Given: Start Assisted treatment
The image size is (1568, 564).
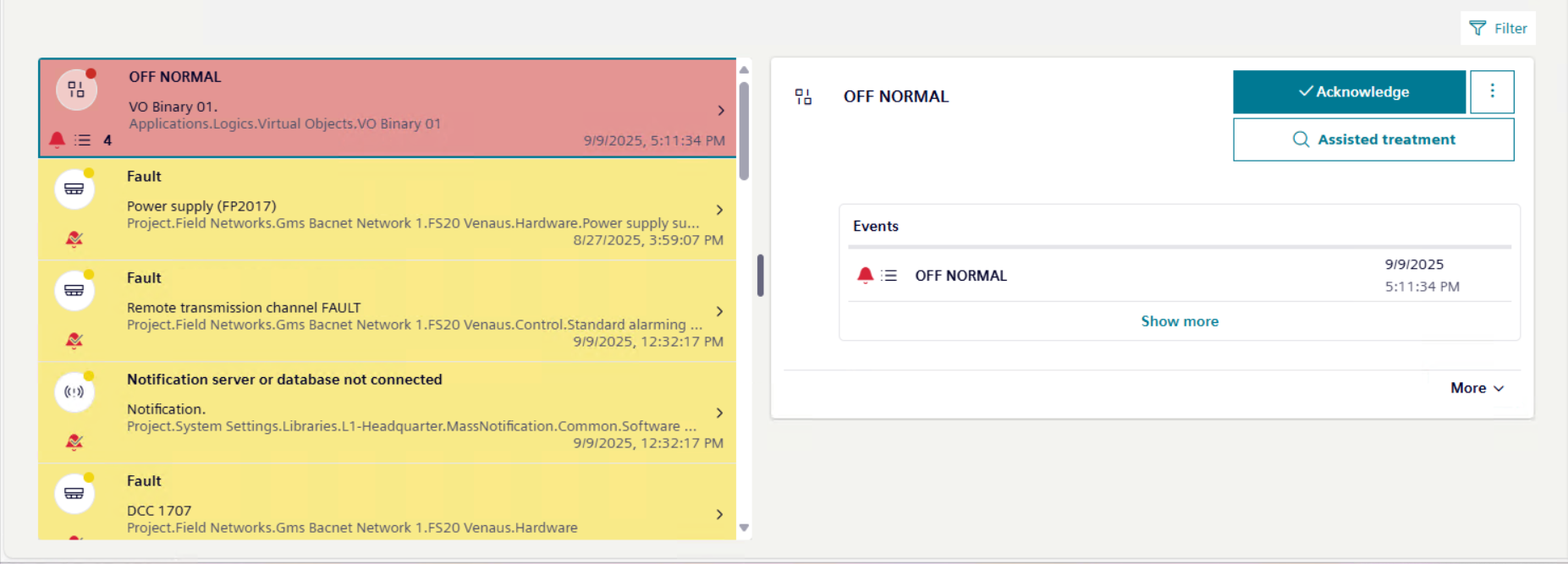Looking at the screenshot, I should click(x=1373, y=140).
